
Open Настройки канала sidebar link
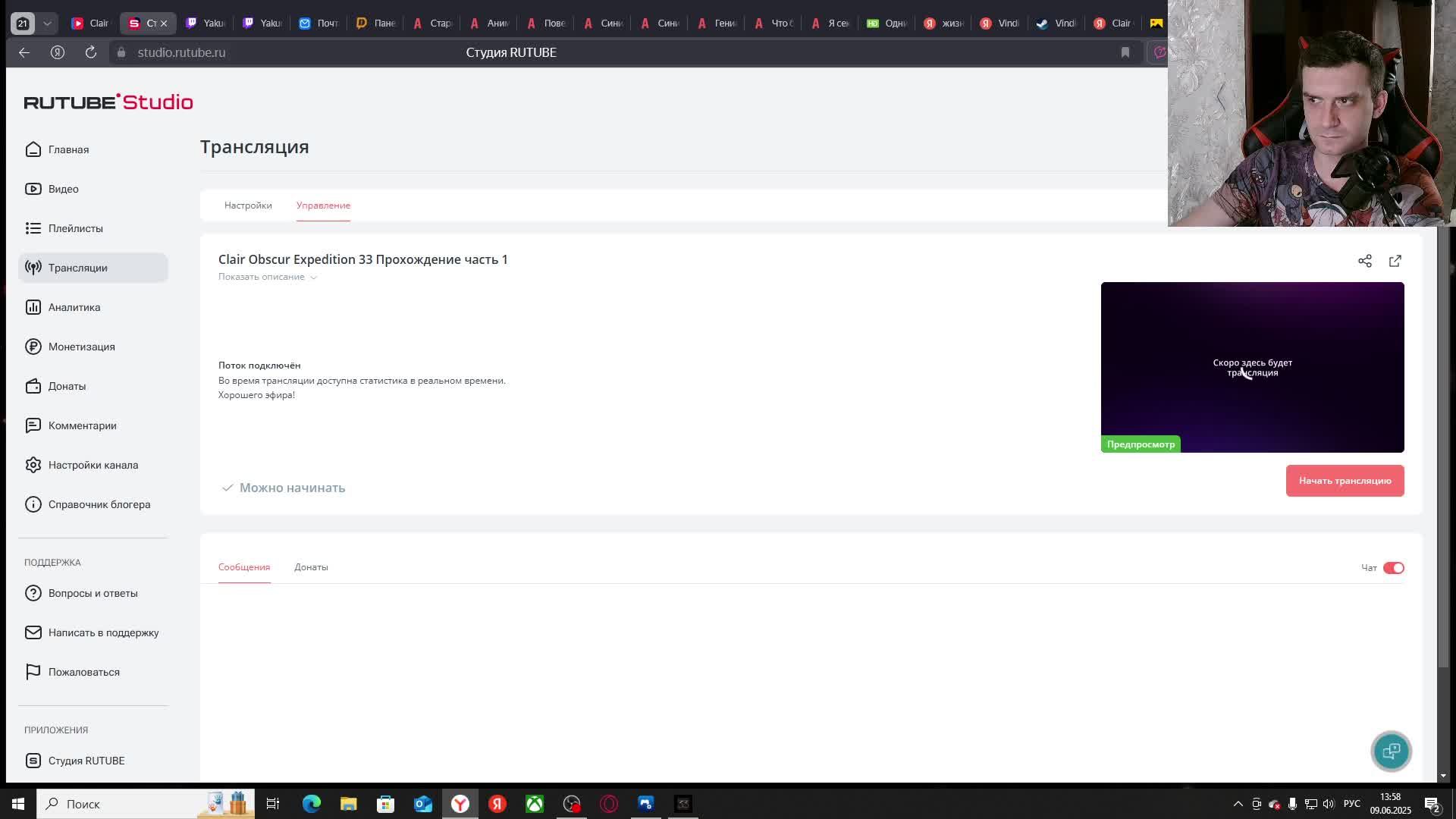click(93, 465)
